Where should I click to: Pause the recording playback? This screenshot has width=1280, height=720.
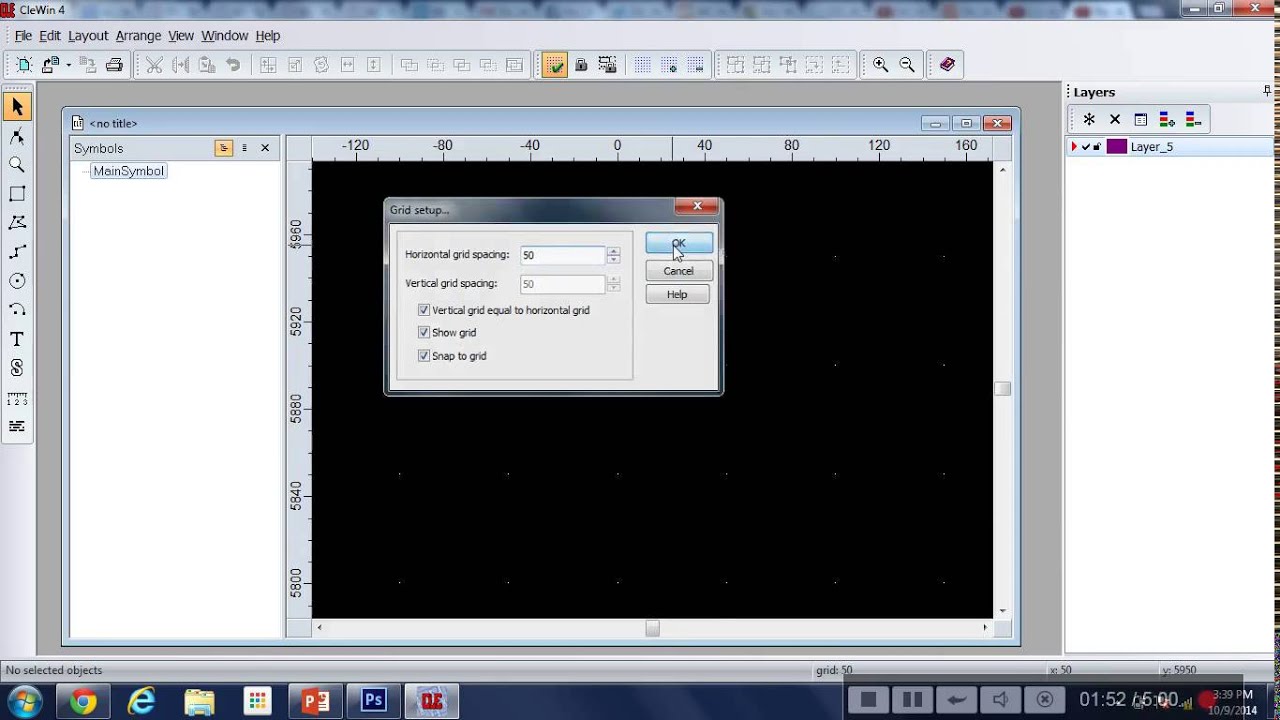(912, 700)
